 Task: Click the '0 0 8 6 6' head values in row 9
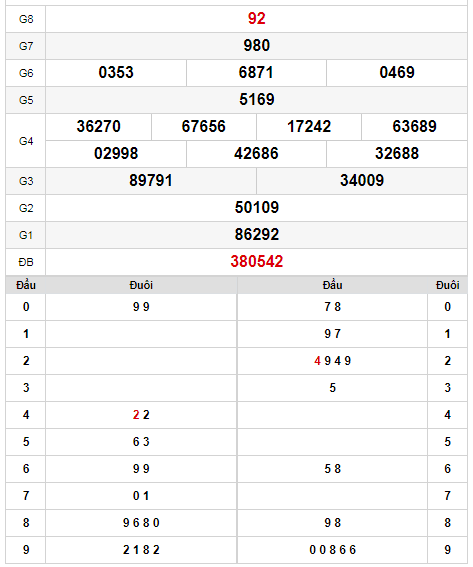coord(332,550)
